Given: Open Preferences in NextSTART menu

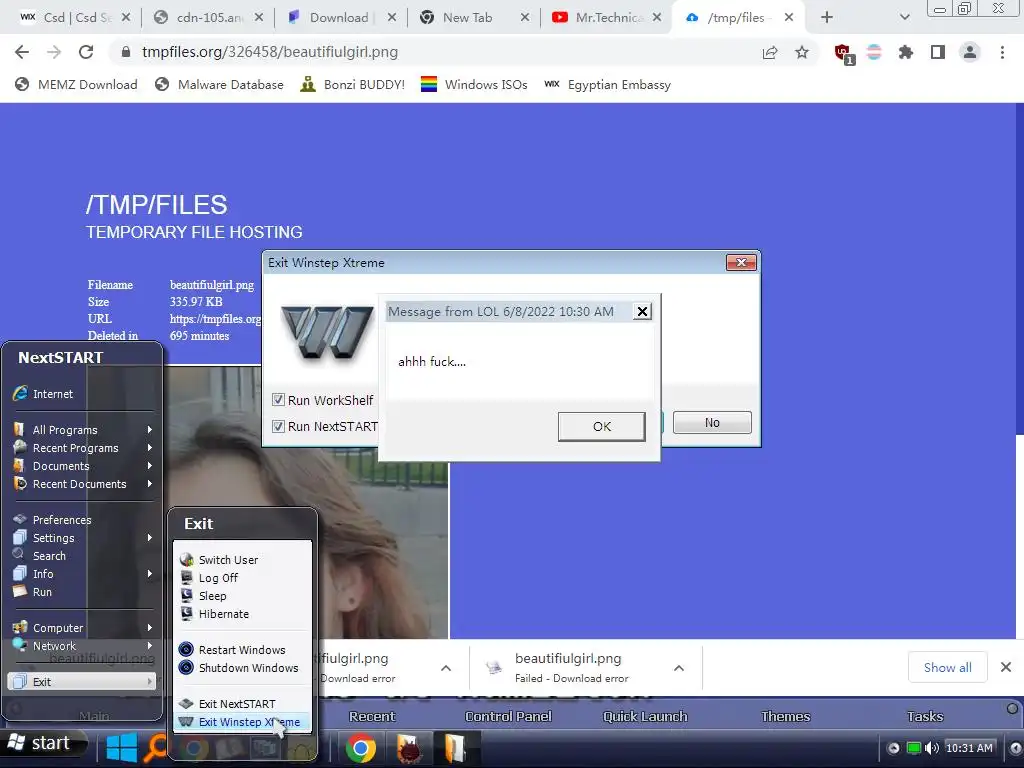Looking at the screenshot, I should click(x=84, y=520).
